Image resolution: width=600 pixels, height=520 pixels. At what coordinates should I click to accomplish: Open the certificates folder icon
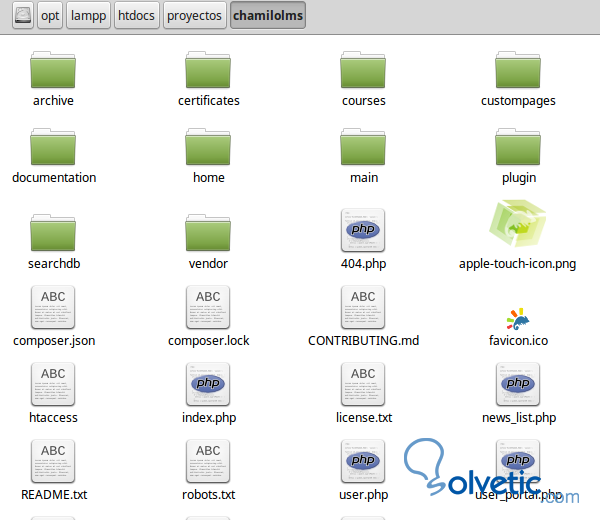pyautogui.click(x=208, y=70)
